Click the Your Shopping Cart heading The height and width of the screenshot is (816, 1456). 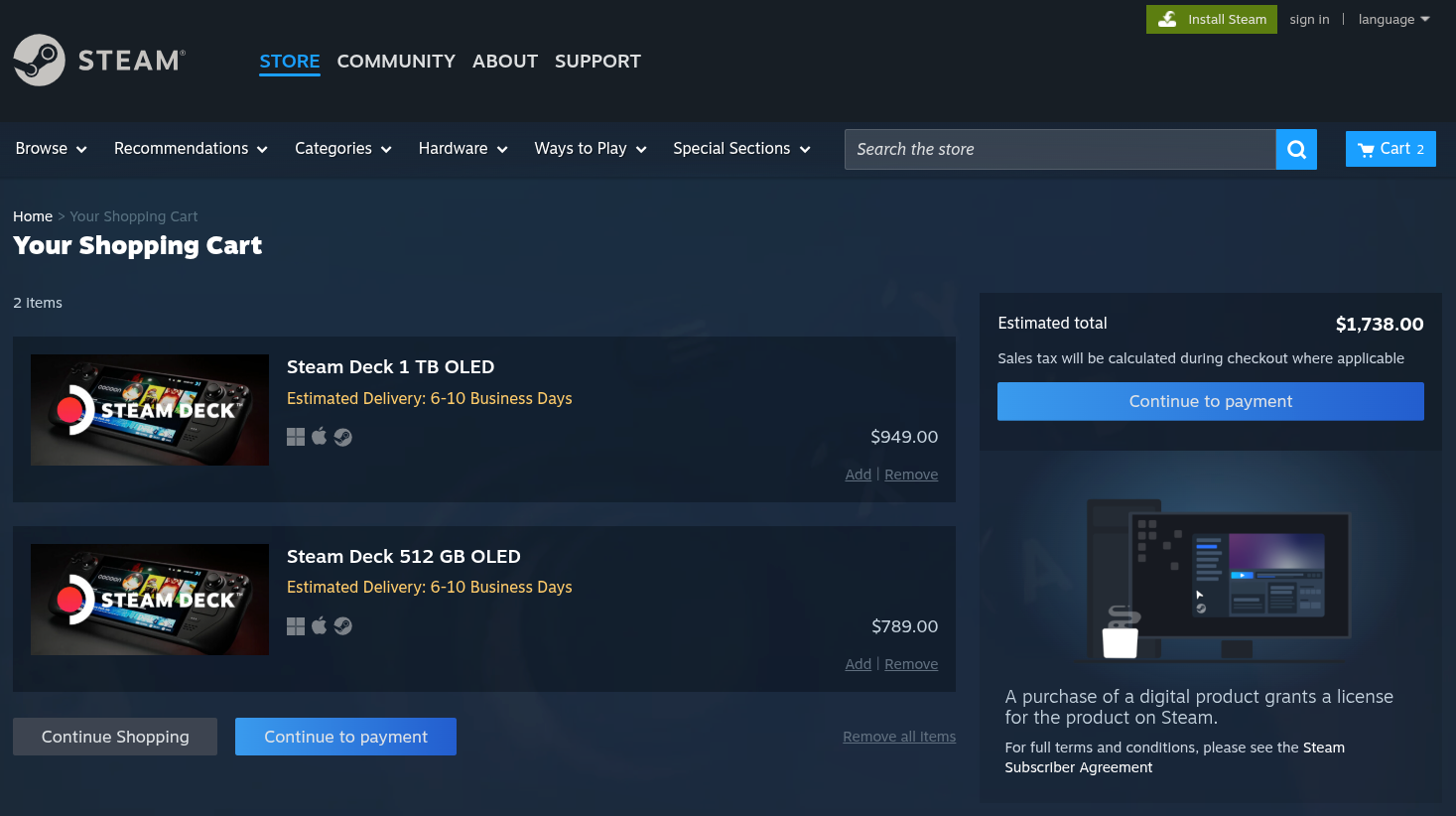[138, 245]
